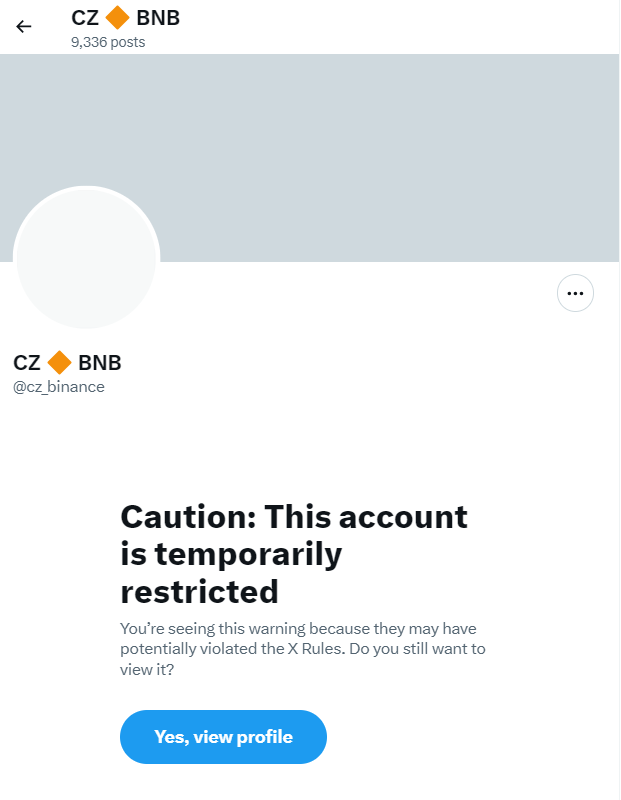Click the "CZ" text in the top header
The width and height of the screenshot is (621, 800).
pyautogui.click(x=85, y=17)
